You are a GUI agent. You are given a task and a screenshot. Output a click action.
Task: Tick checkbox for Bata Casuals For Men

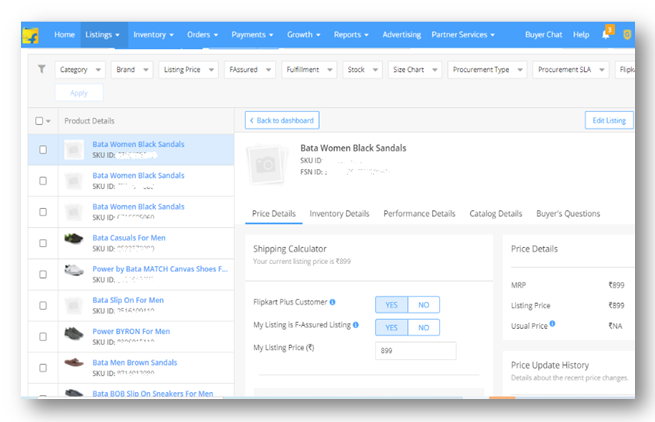pyautogui.click(x=43, y=243)
